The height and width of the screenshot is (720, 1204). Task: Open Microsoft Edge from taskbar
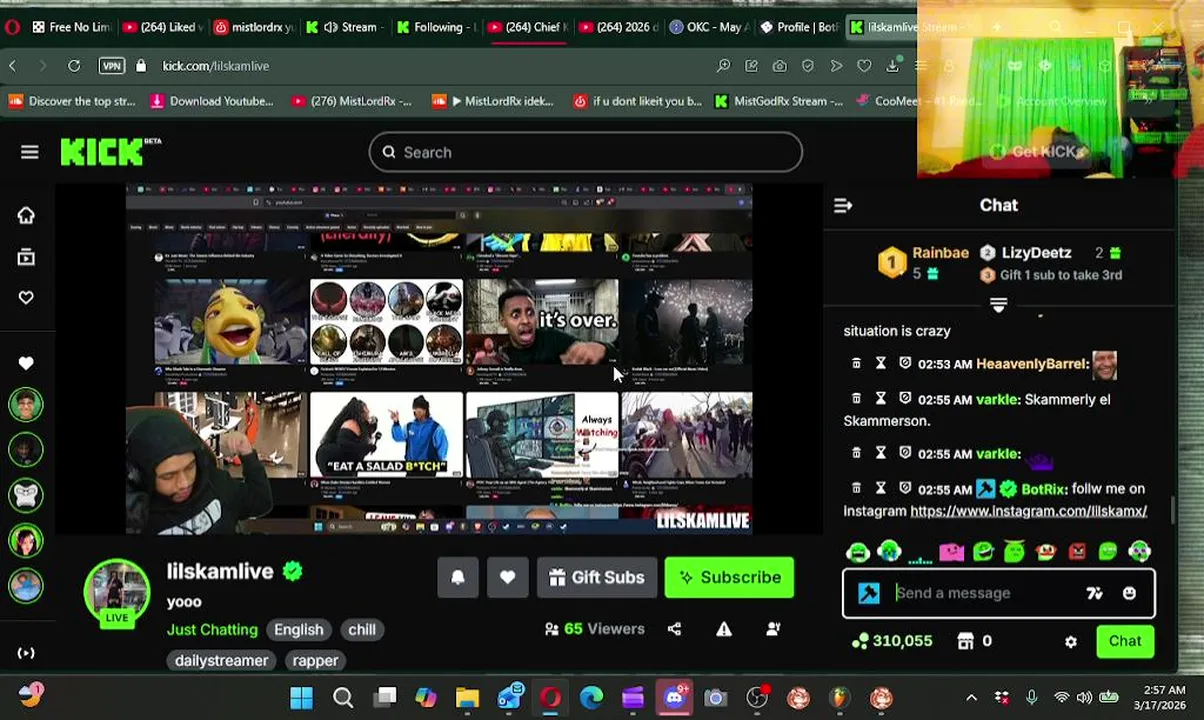[x=591, y=698]
